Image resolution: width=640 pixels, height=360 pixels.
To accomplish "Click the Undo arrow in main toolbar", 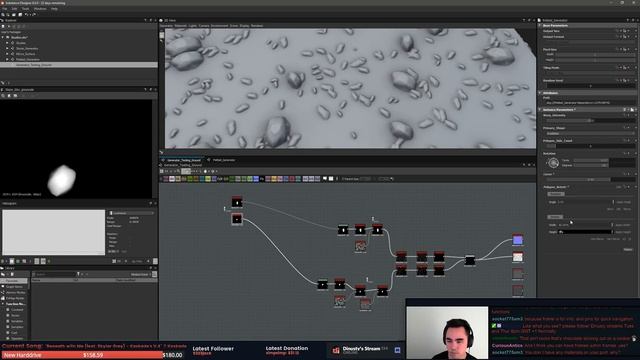I will [27, 15].
